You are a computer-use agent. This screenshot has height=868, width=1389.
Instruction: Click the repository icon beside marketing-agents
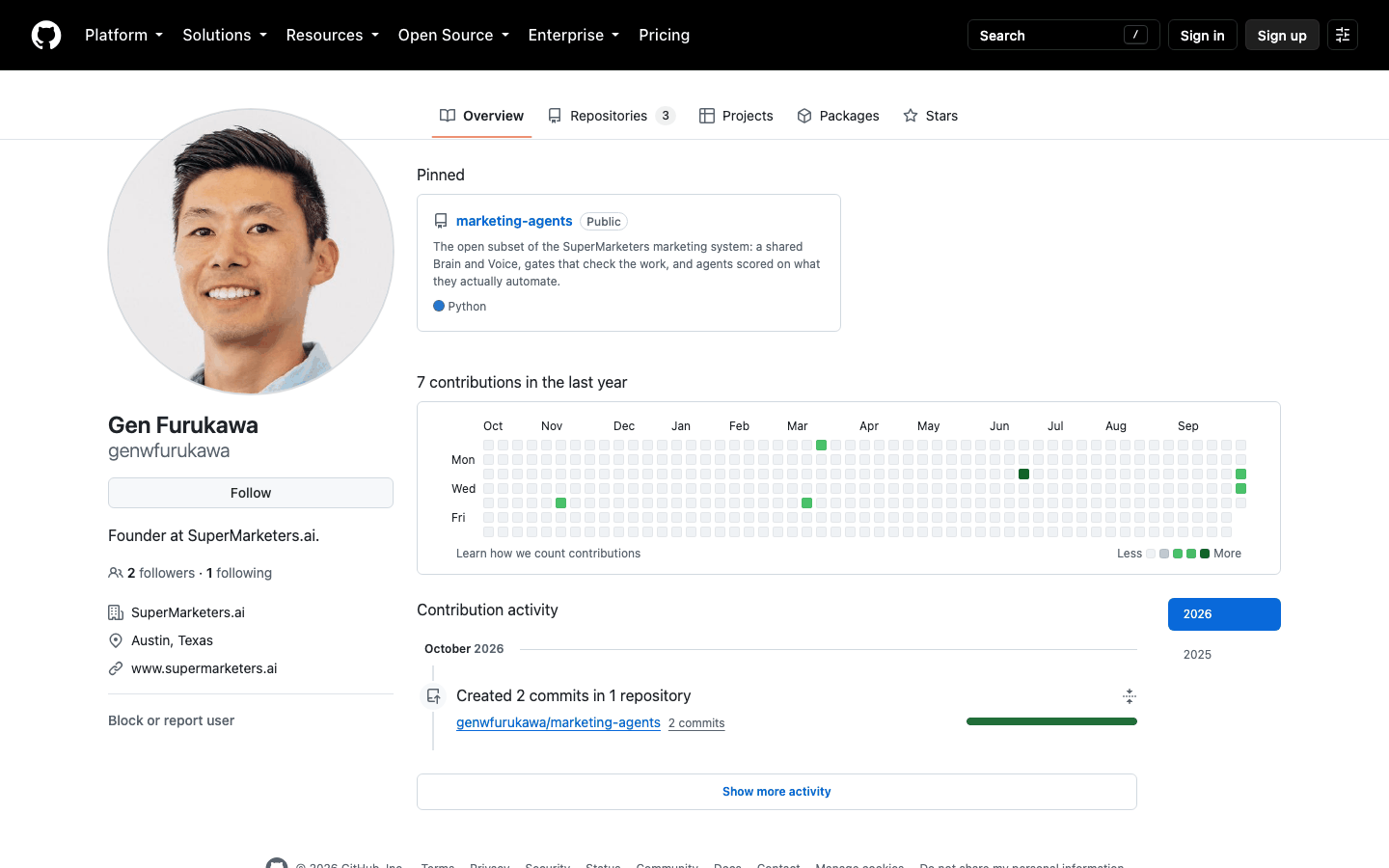pyautogui.click(x=441, y=221)
